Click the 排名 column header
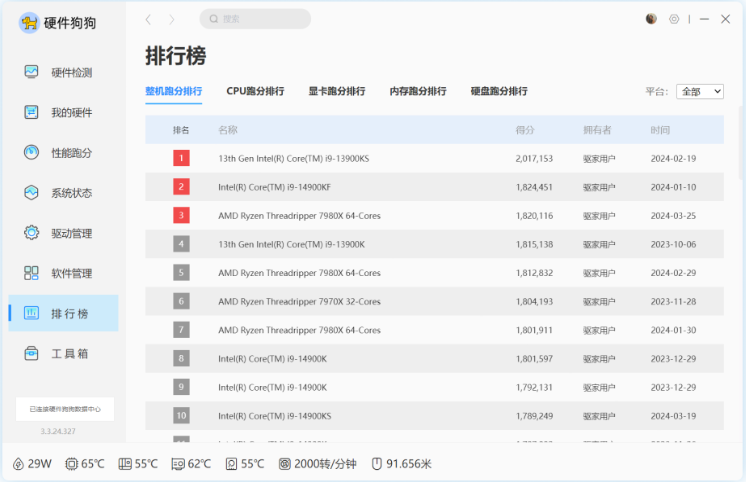Image resolution: width=746 pixels, height=482 pixels. (181, 130)
